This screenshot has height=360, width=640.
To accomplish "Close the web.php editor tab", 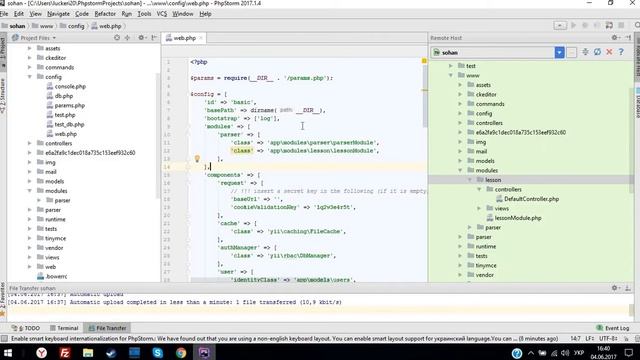I will (x=200, y=38).
